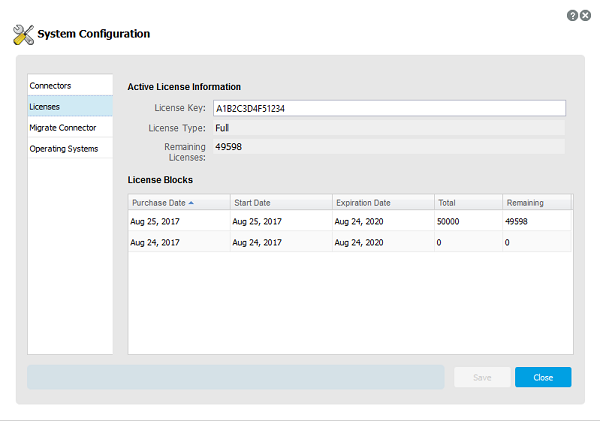This screenshot has width=600, height=421.
Task: Click the Remaining Licenses value field
Action: [x=388, y=147]
